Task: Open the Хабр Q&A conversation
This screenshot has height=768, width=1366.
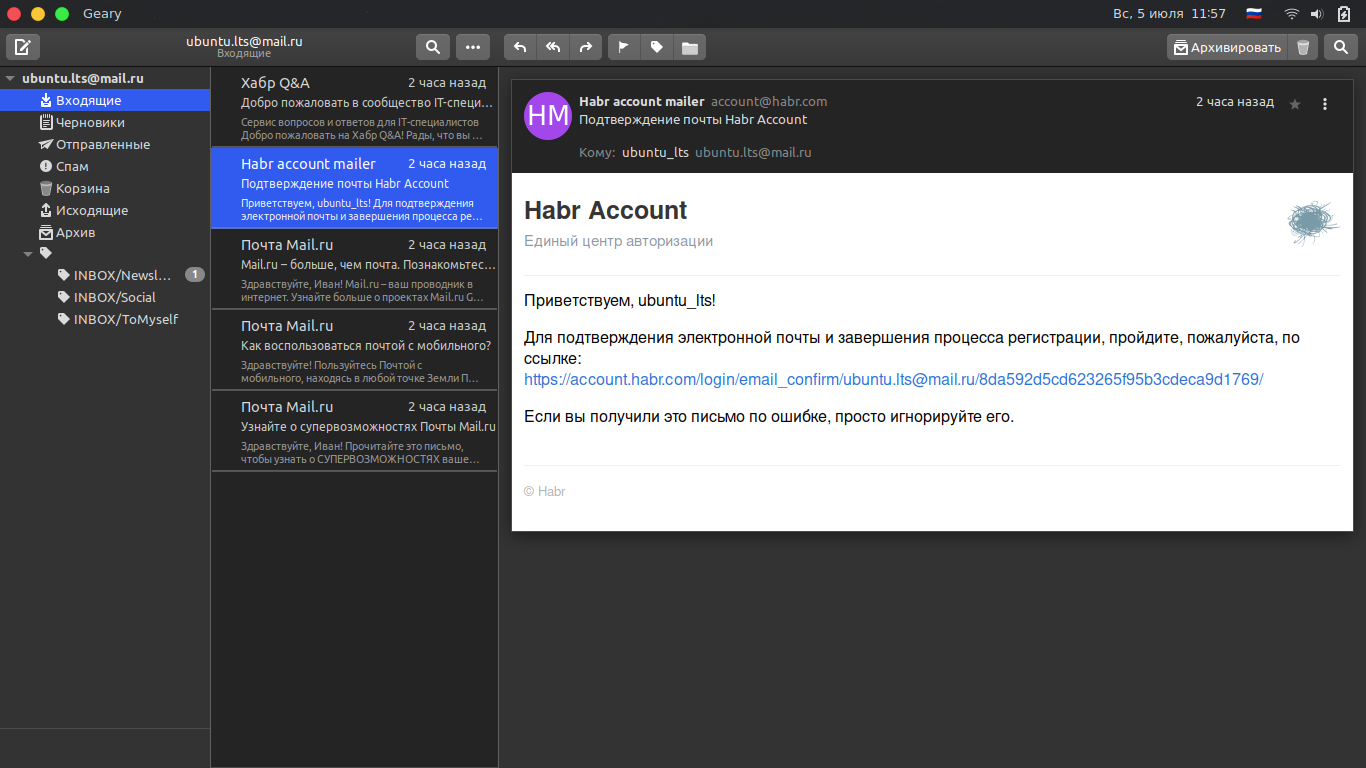Action: (x=354, y=107)
